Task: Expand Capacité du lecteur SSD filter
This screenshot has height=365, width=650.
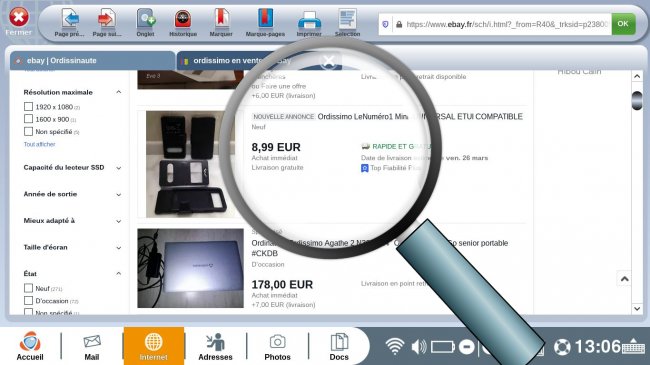Action: point(119,168)
